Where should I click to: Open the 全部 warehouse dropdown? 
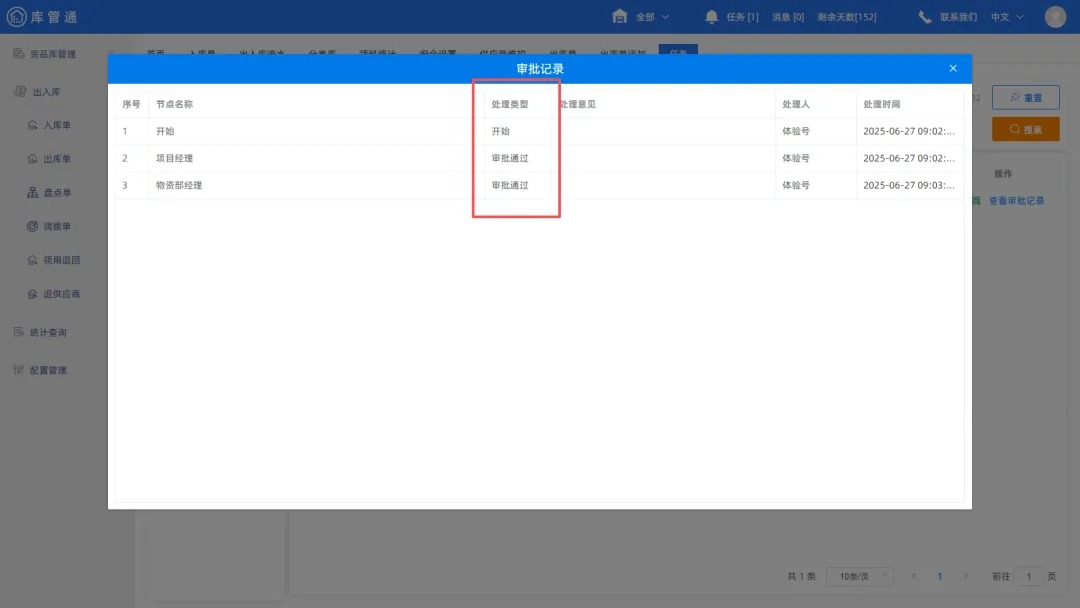click(x=644, y=16)
